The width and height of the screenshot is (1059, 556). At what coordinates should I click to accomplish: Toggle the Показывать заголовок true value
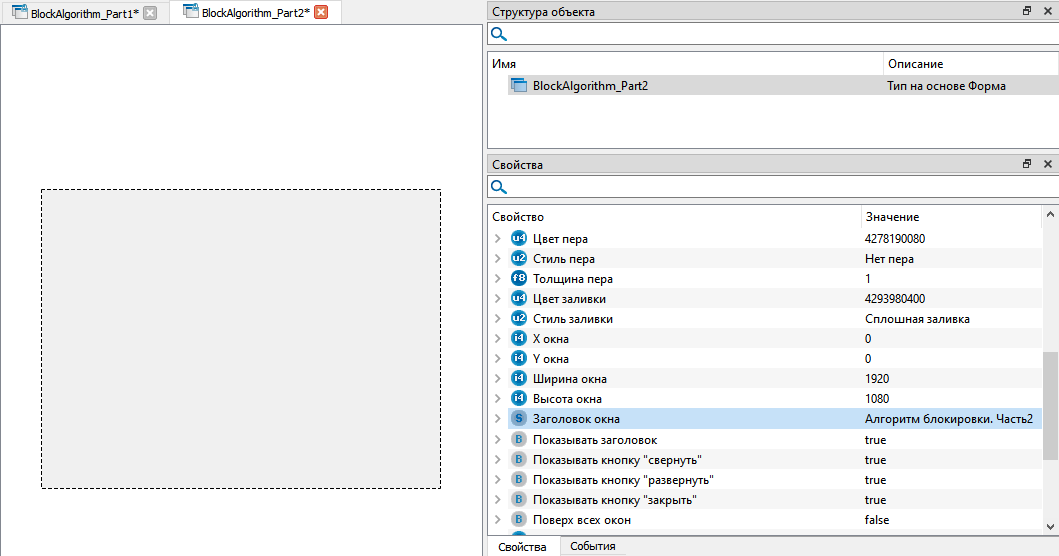click(875, 440)
